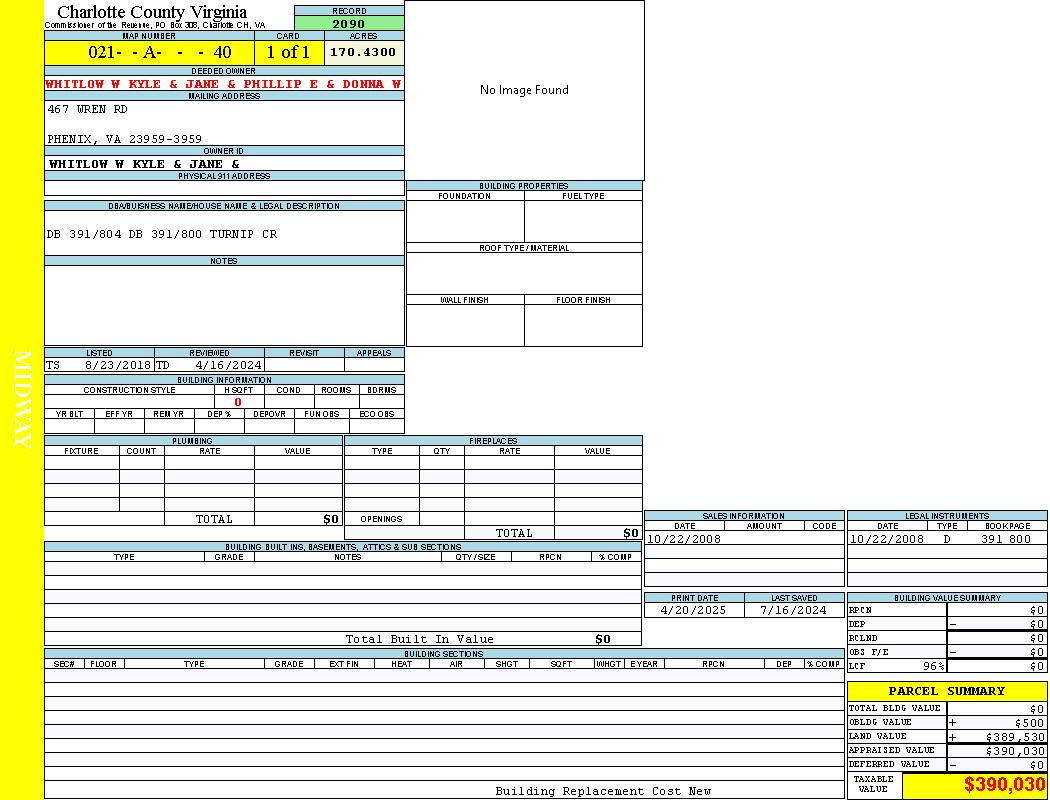
Task: Click the empty Foundation field
Action: 465,221
